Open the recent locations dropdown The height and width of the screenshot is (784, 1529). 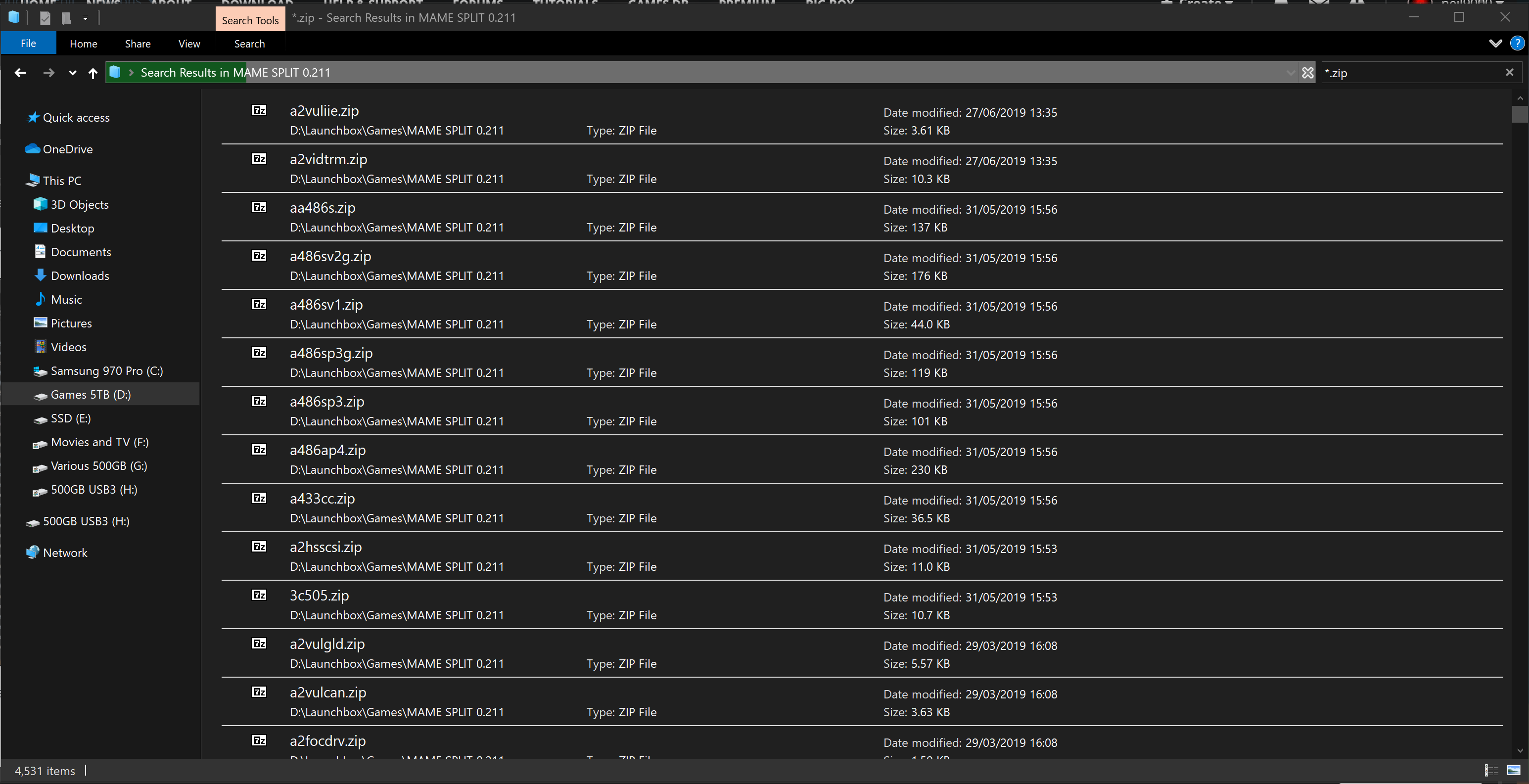click(x=72, y=73)
